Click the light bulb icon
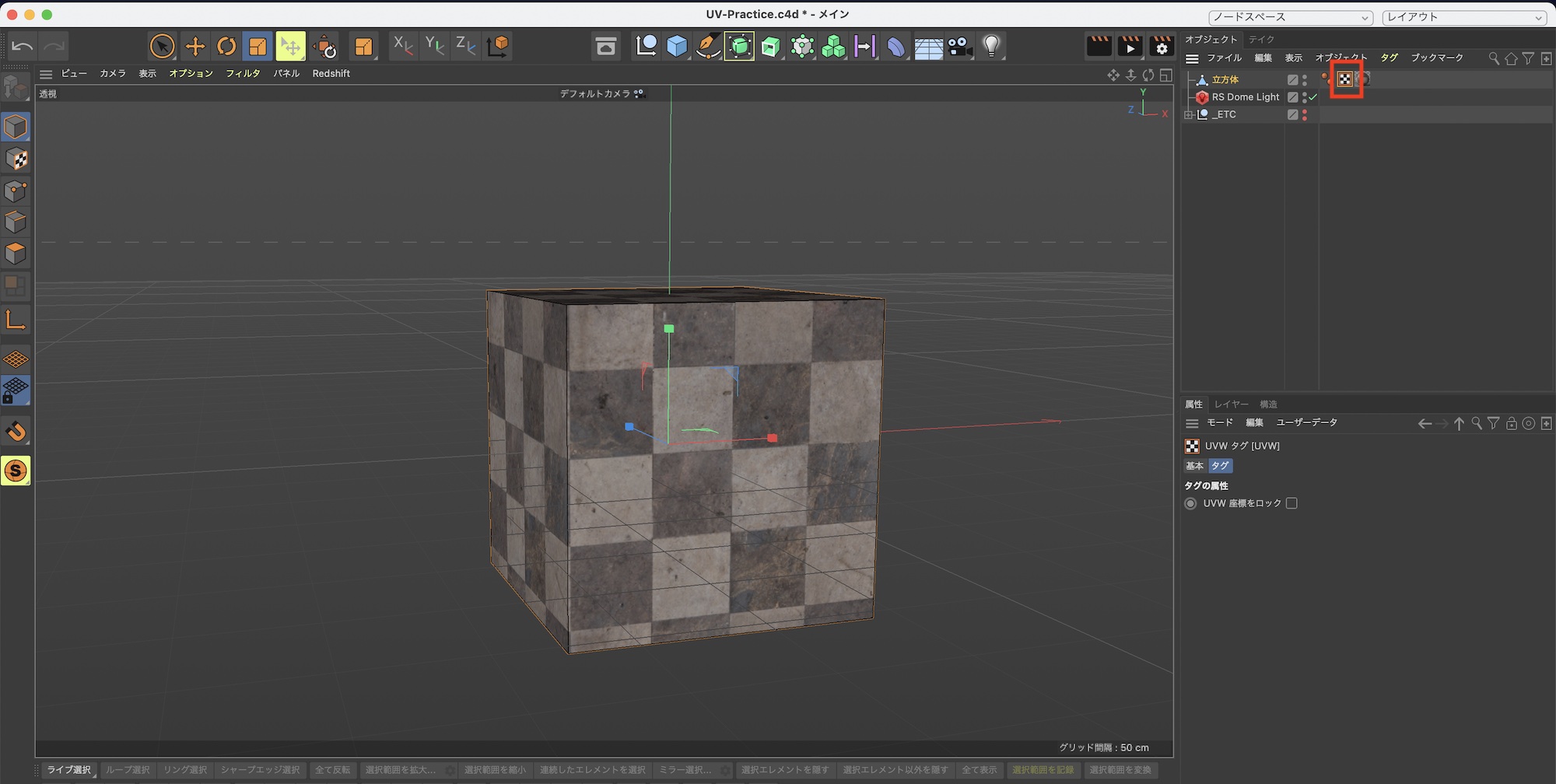The image size is (1556, 784). click(x=991, y=47)
